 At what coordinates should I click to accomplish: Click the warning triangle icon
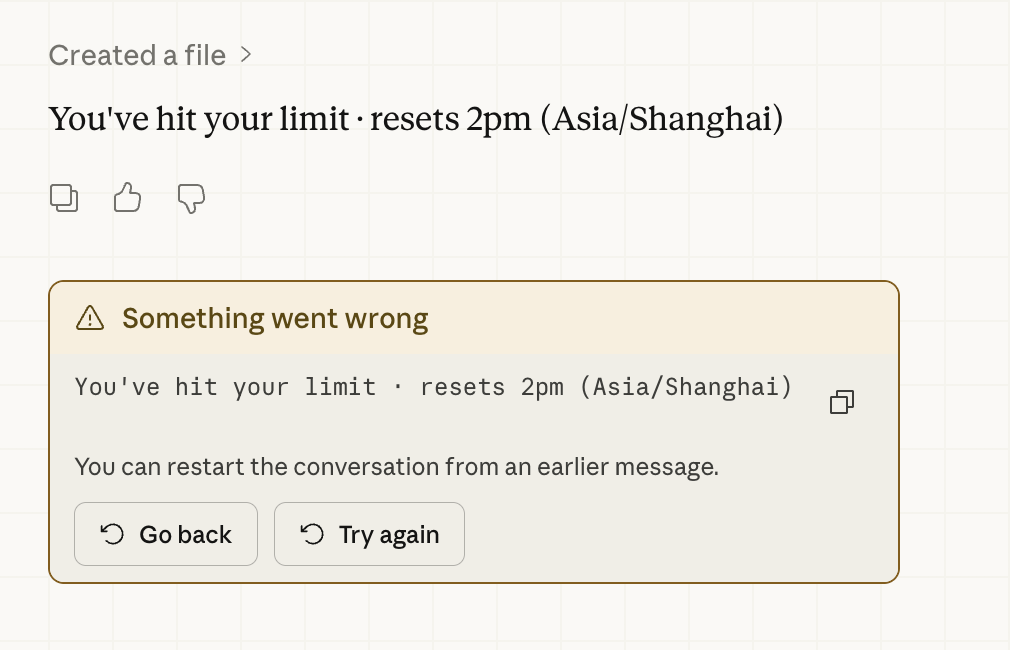90,319
